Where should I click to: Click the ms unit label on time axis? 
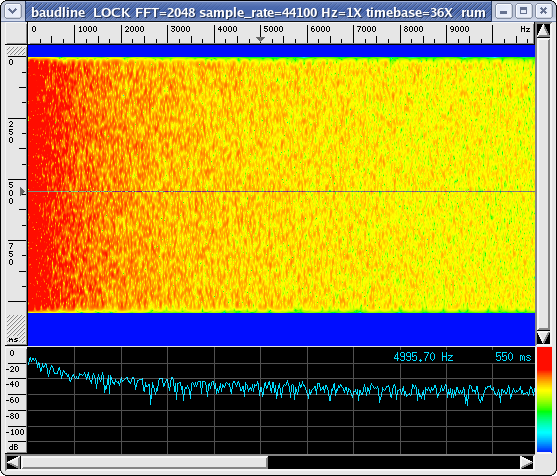coord(13,340)
